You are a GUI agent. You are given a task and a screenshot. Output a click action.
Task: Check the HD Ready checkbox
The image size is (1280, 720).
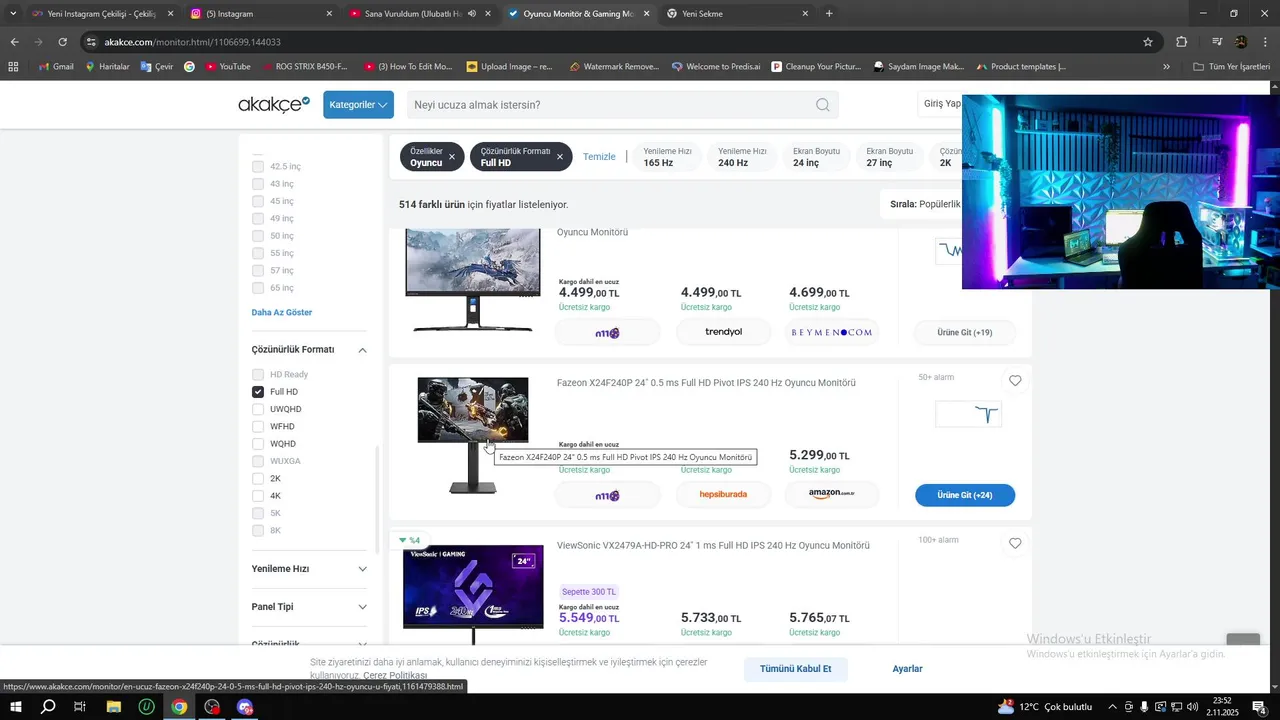click(x=258, y=374)
